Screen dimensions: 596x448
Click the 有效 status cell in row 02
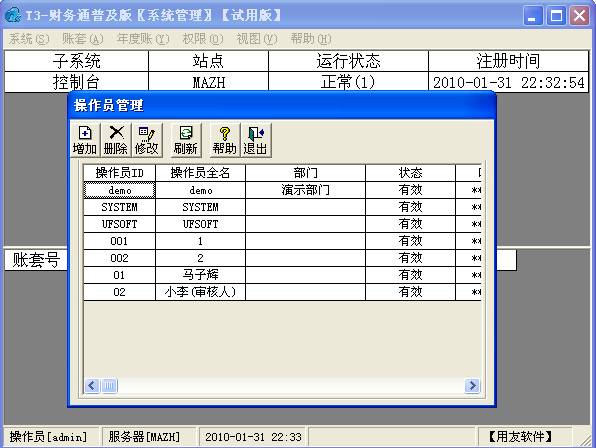pyautogui.click(x=411, y=292)
